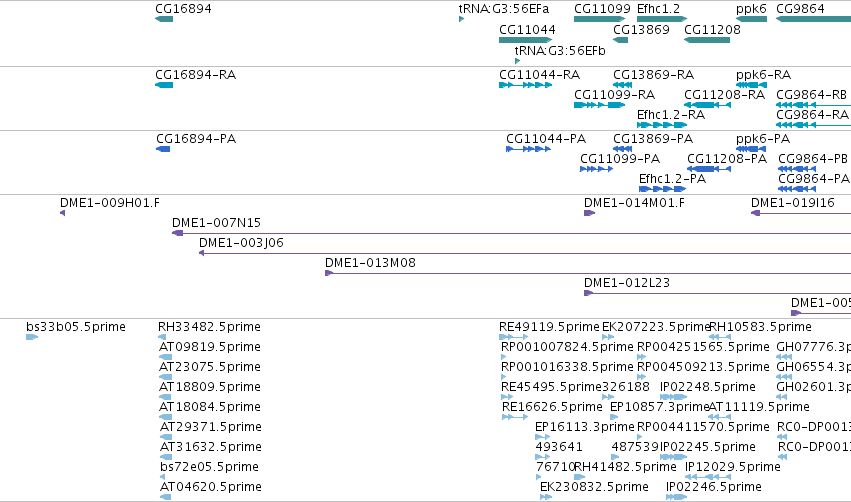
Task: Click BAC clone DME1-019I16
Action: click(792, 202)
